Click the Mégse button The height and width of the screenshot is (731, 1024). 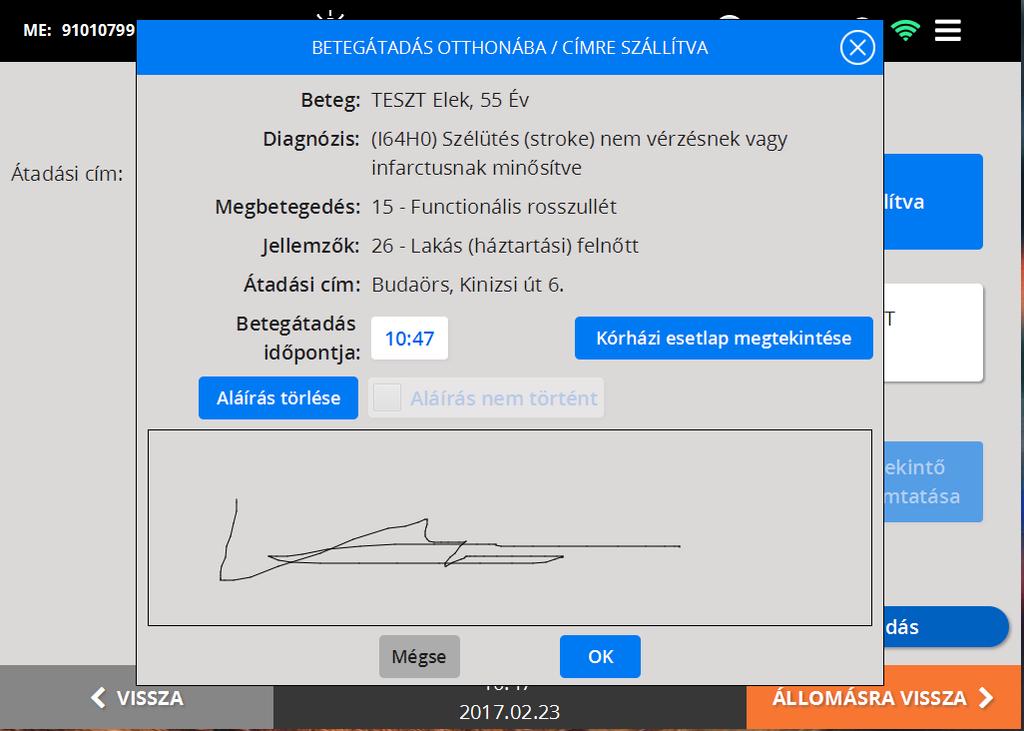[419, 657]
